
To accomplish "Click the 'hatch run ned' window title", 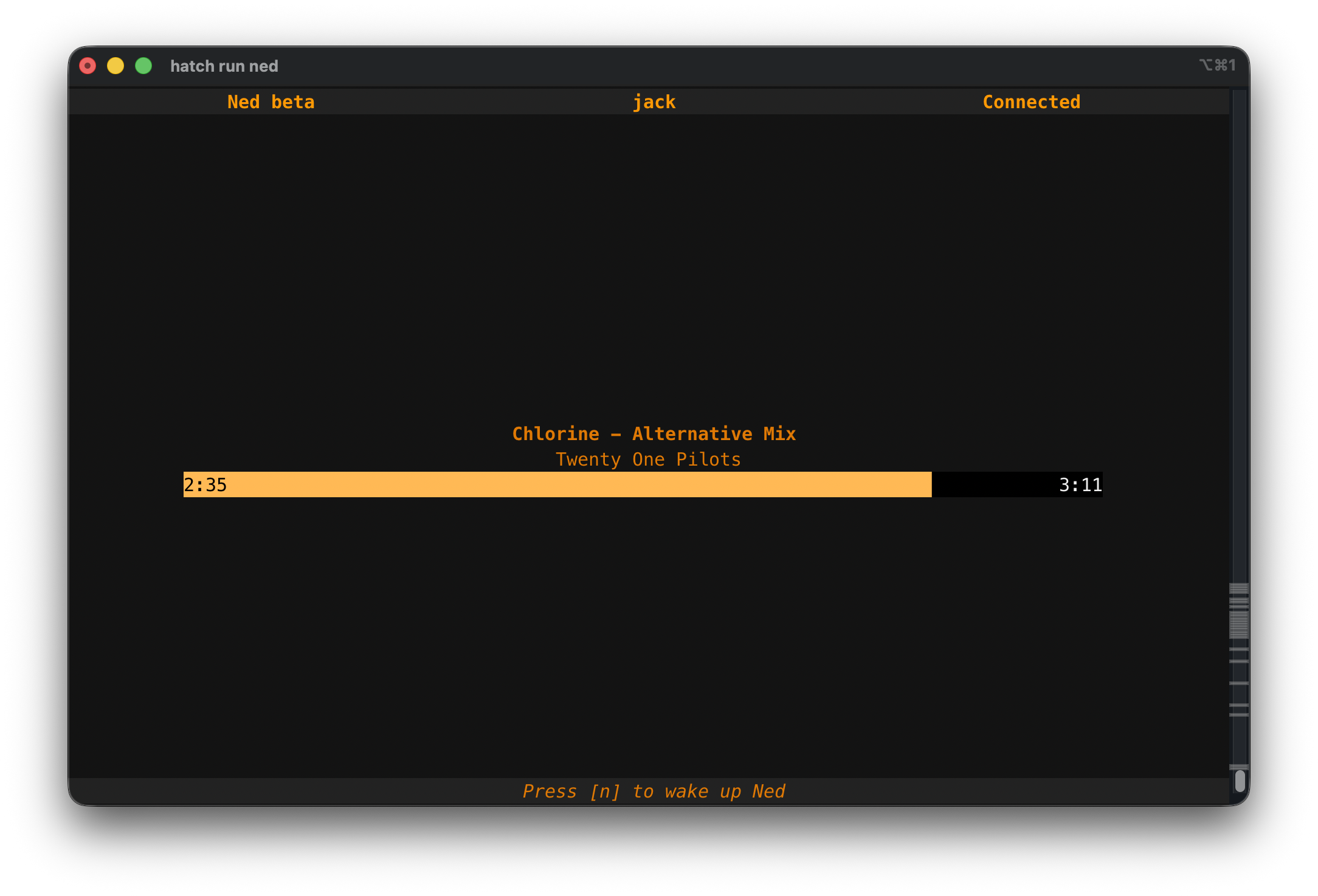I will (224, 66).
